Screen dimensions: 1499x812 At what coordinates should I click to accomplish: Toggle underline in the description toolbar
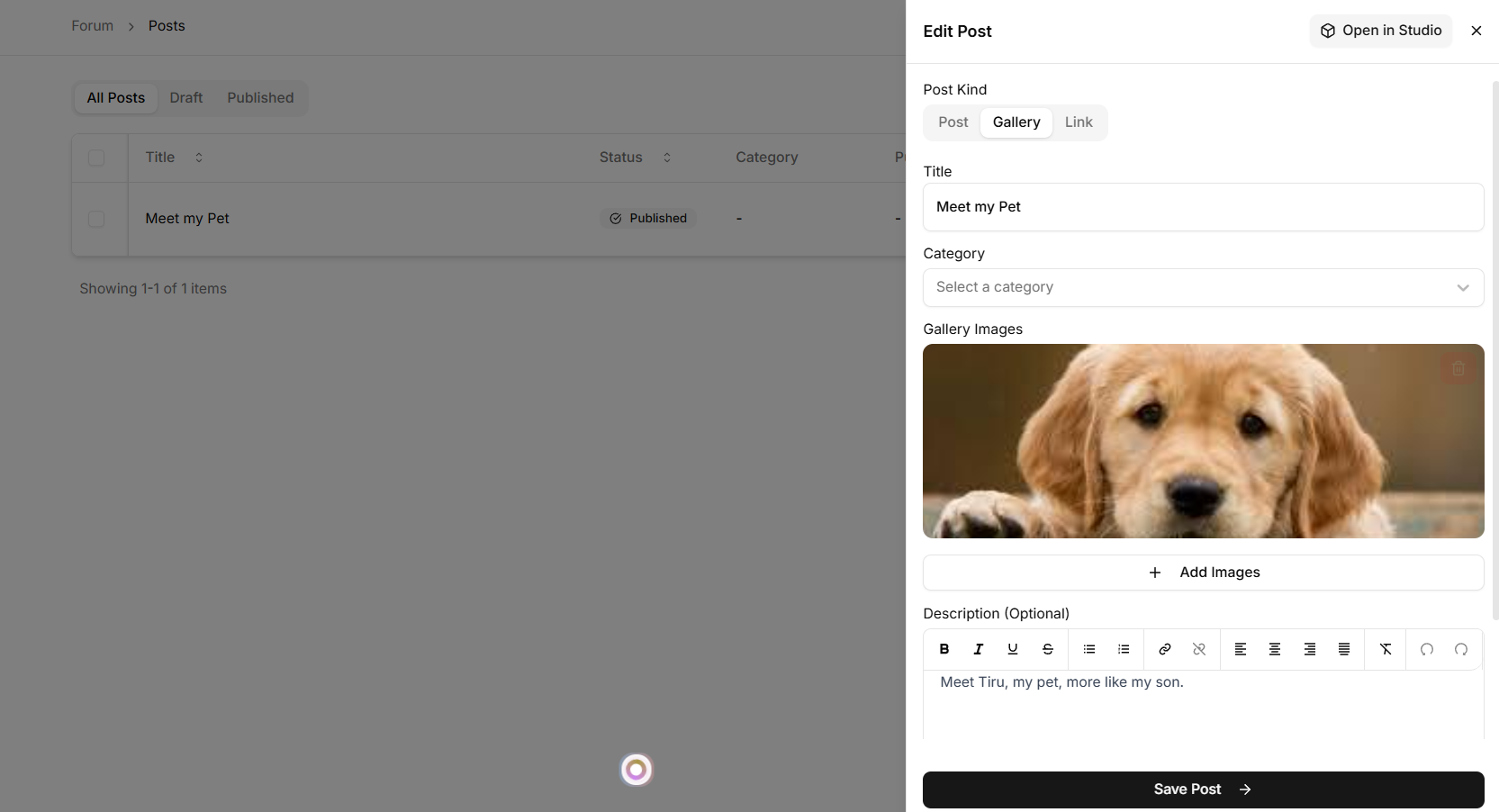click(1013, 649)
